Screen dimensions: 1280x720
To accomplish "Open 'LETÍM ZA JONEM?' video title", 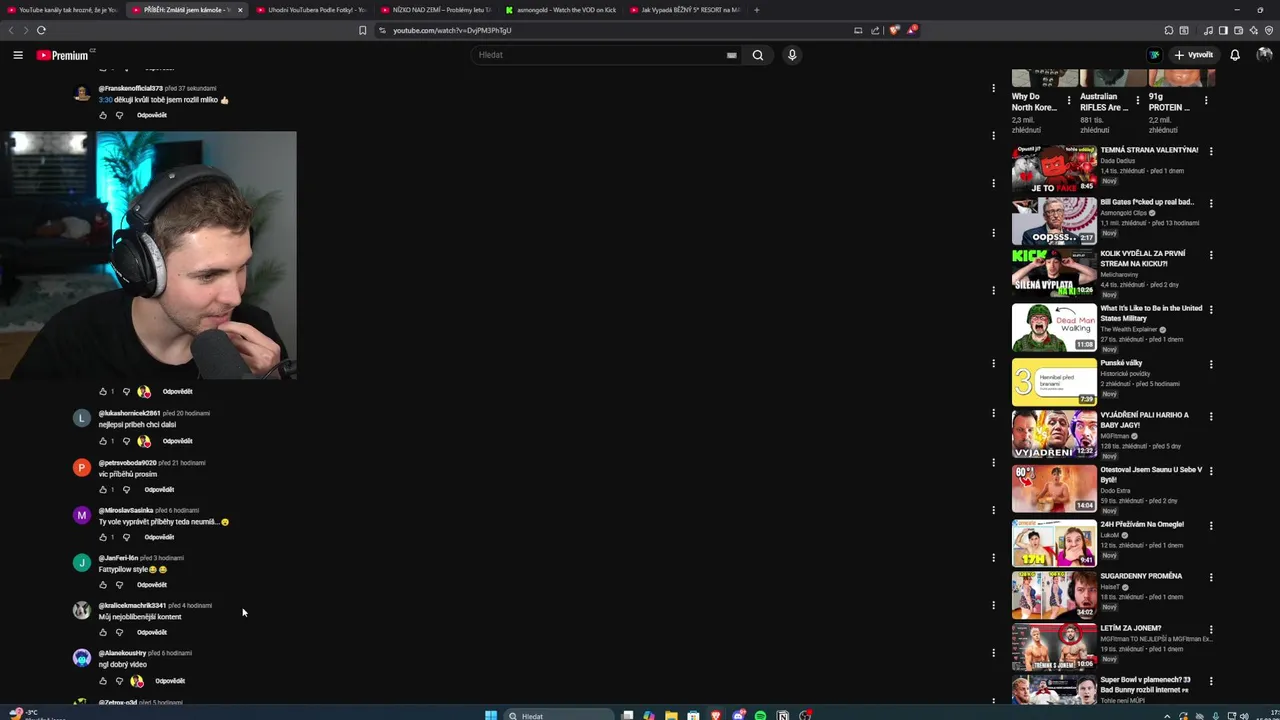I will (x=1131, y=628).
